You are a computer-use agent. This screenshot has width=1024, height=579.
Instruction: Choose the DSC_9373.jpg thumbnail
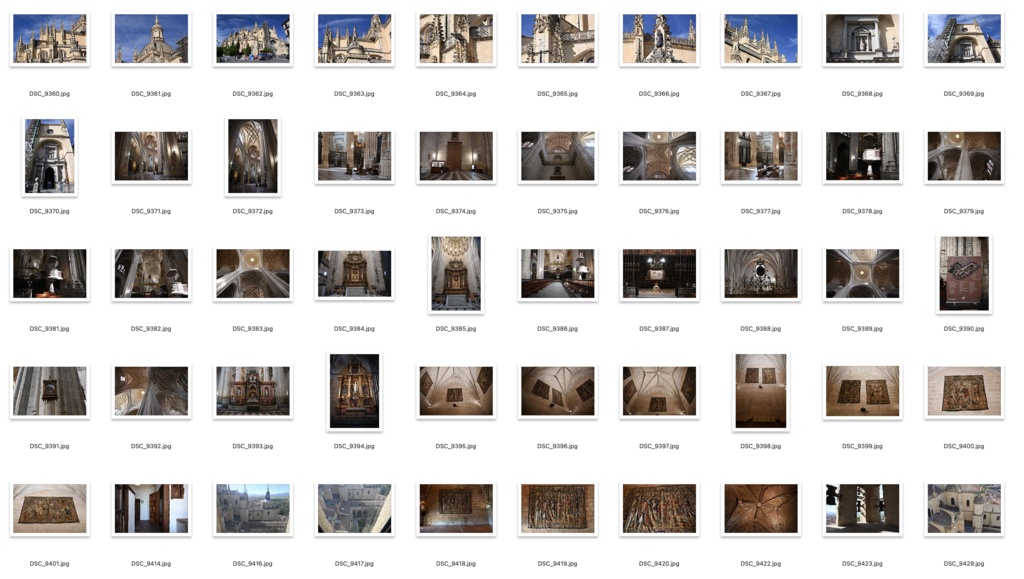(354, 156)
